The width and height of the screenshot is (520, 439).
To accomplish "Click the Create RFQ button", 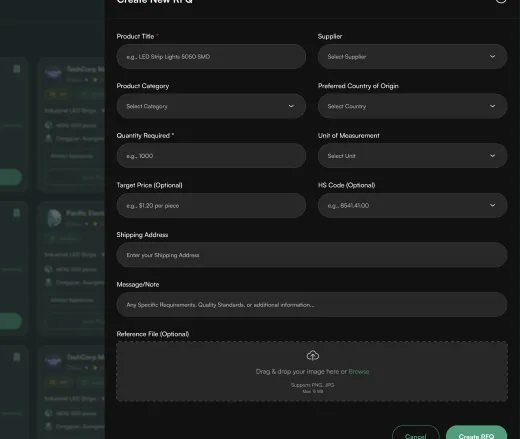I will 476,433.
